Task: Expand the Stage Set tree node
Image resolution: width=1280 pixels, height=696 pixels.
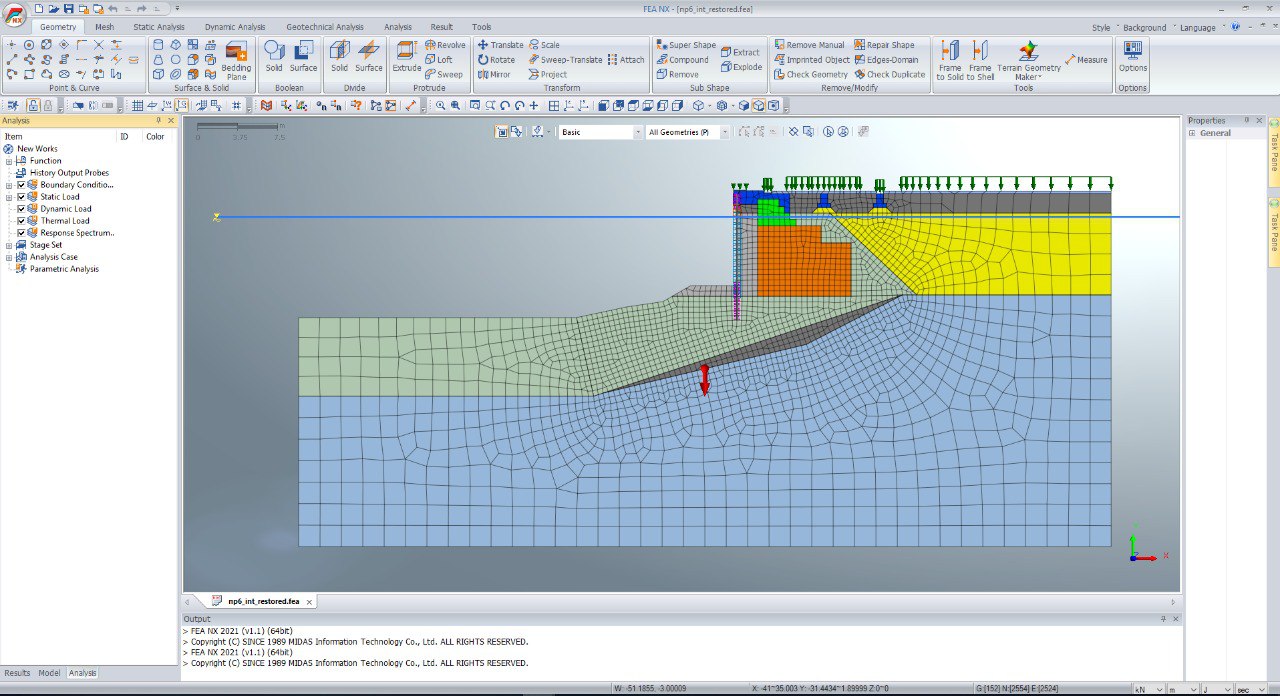Action: point(9,245)
